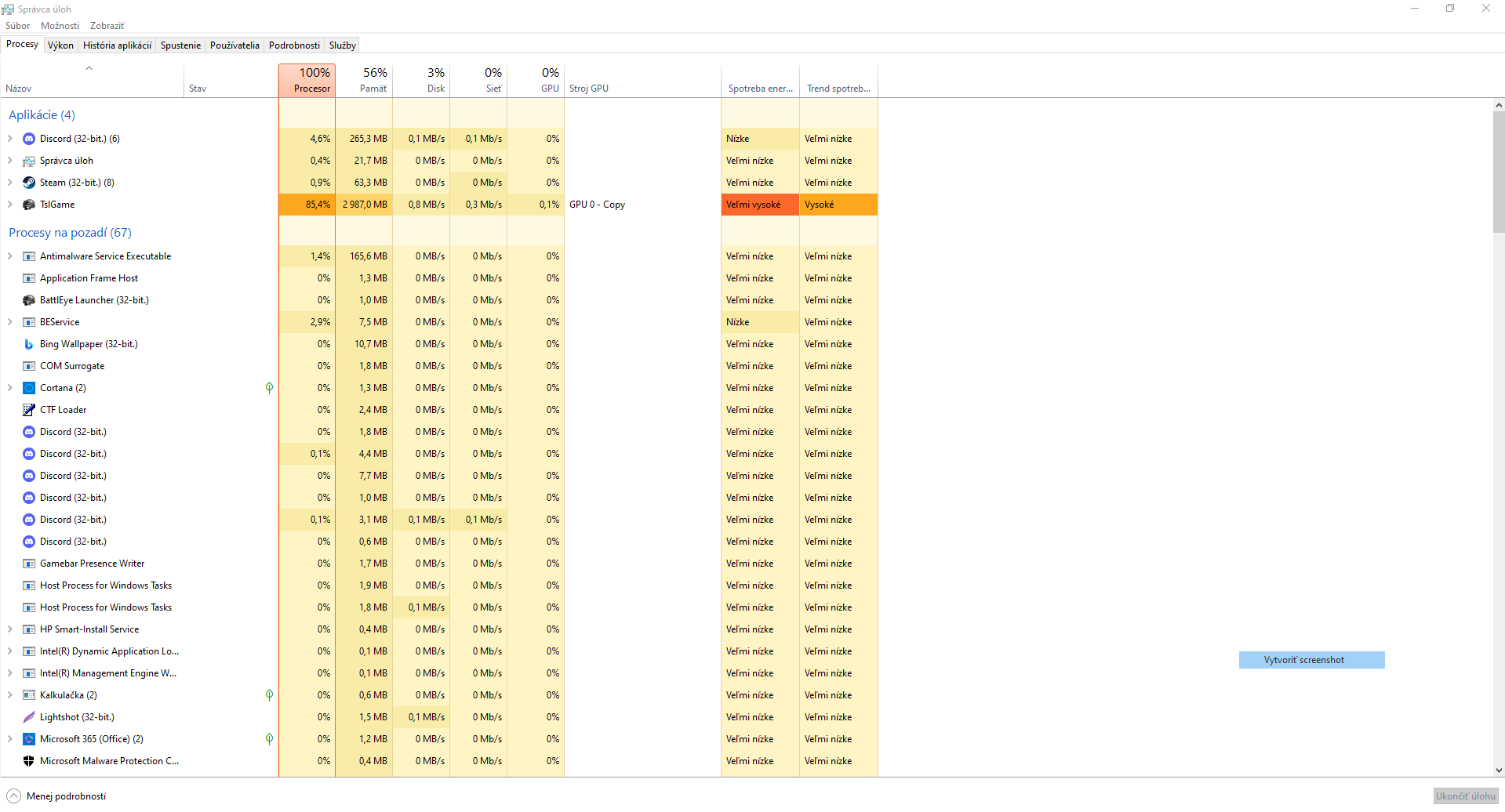Click the vertical scrollbar down arrow

[x=1498, y=770]
